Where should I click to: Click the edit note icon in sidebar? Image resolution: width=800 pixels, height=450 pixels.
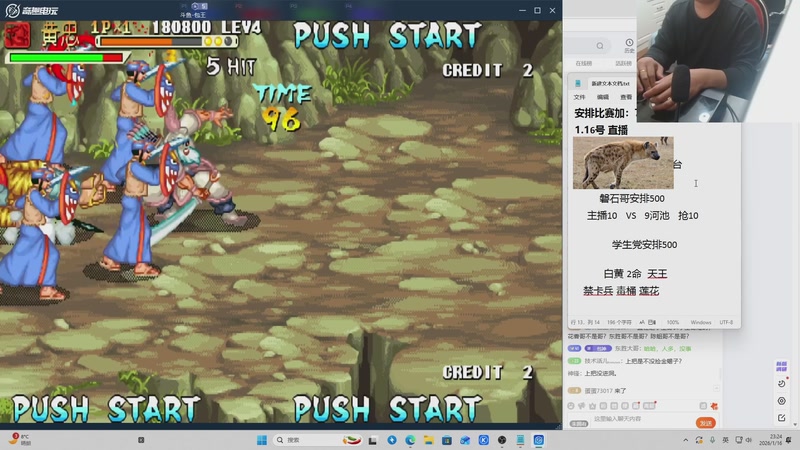click(x=782, y=418)
